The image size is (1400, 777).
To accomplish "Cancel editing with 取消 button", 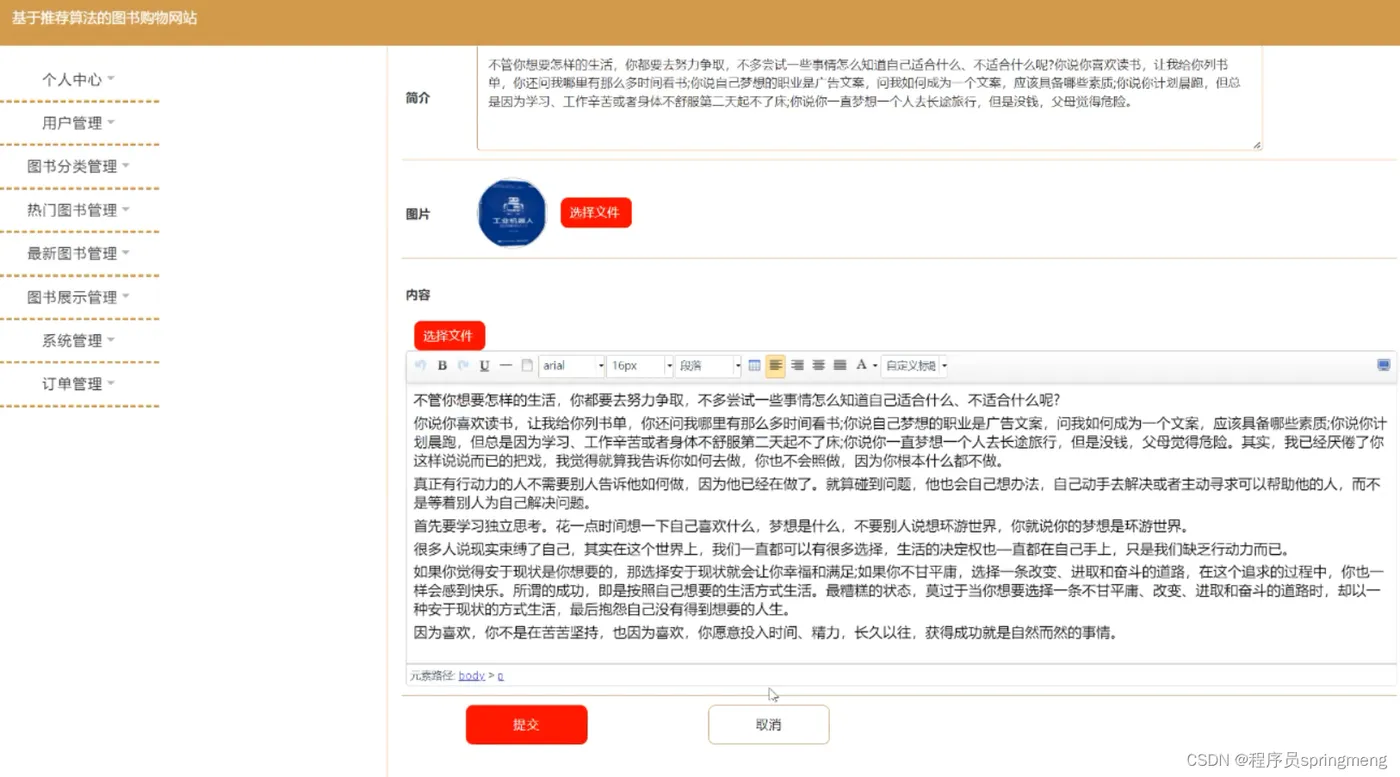I will 768,724.
